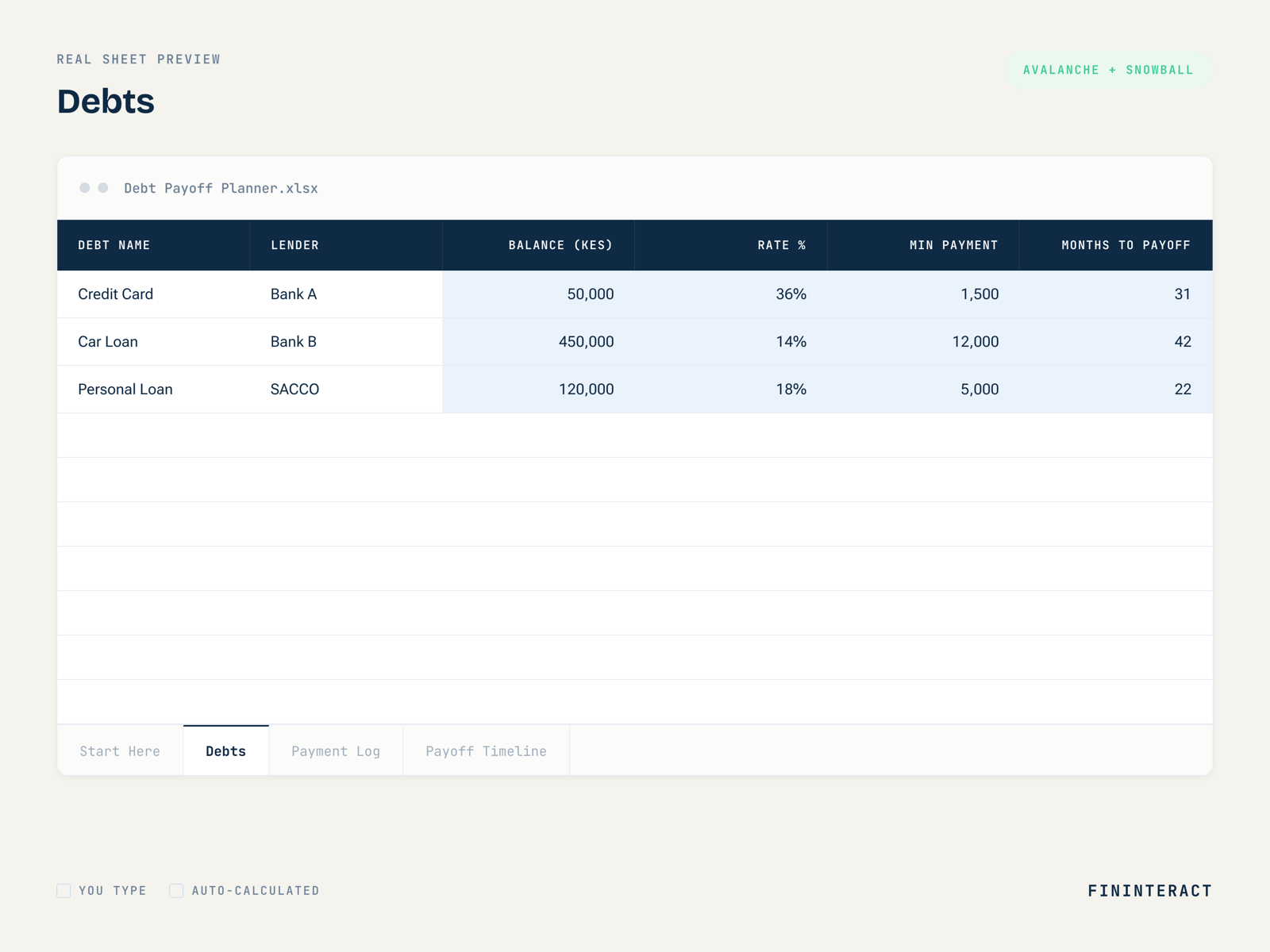Click the You Type legend swatch
1270x952 pixels.
[63, 890]
